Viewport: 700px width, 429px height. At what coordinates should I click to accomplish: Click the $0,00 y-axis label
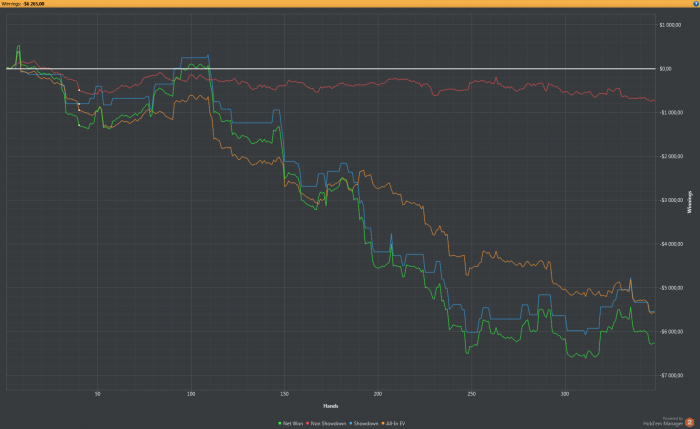tap(665, 69)
